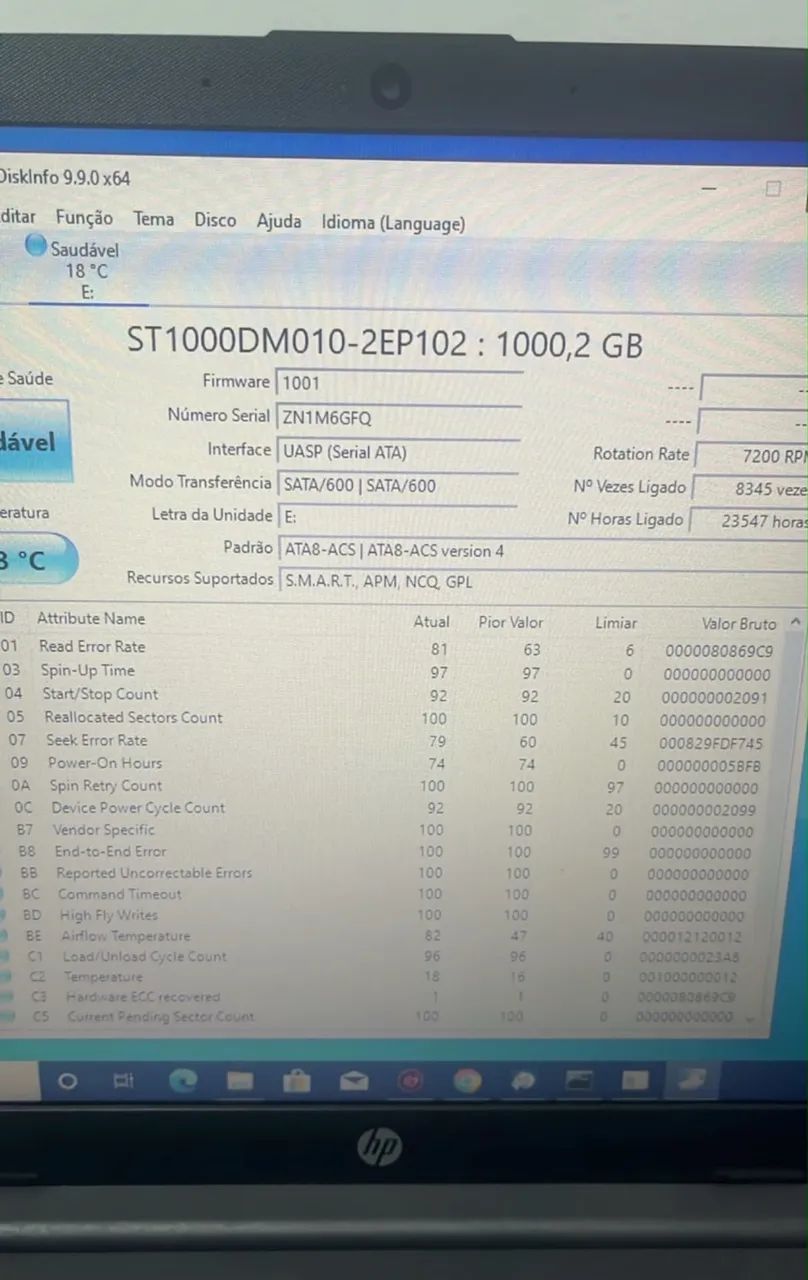Open the Função menu

click(x=84, y=218)
